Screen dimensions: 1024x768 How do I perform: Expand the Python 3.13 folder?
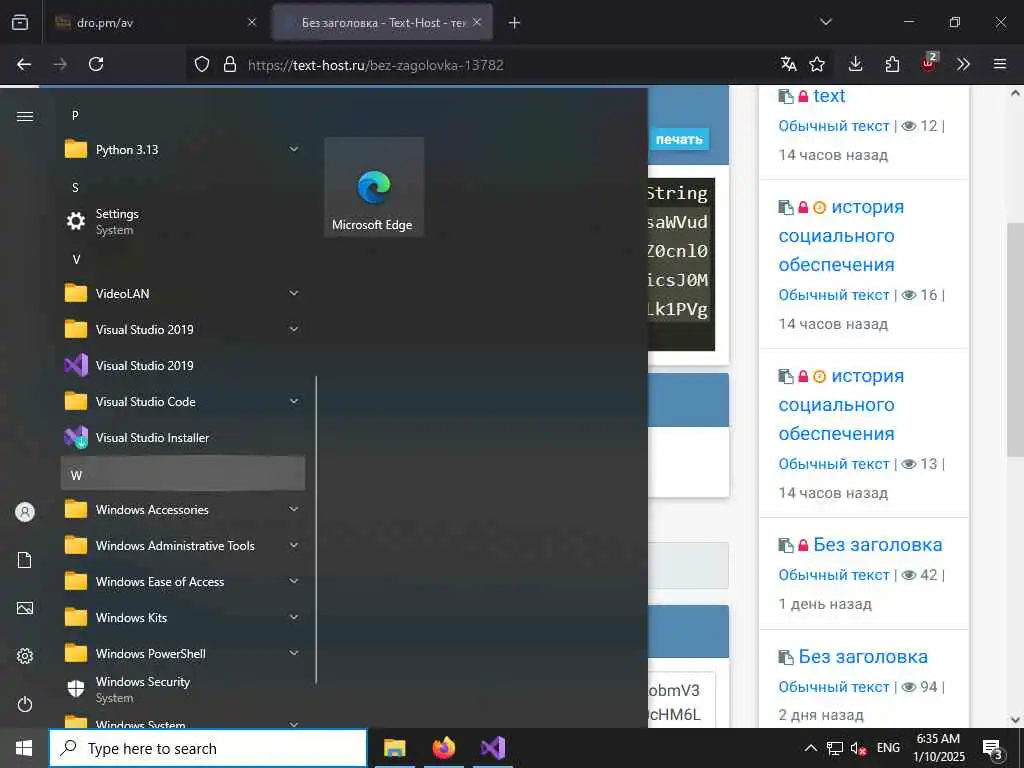point(183,150)
